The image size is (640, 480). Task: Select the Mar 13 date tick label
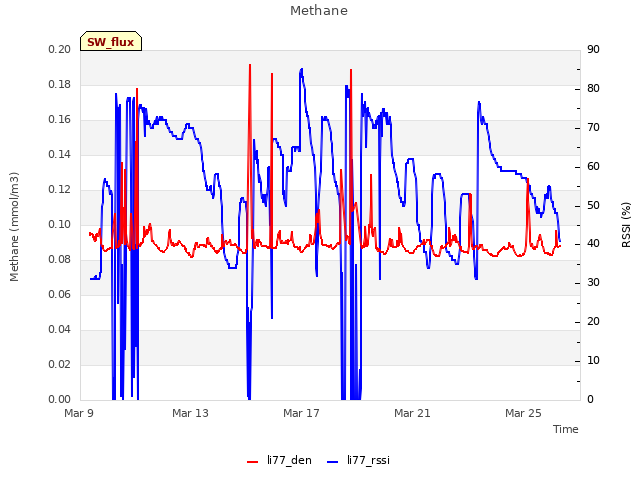pyautogui.click(x=190, y=413)
